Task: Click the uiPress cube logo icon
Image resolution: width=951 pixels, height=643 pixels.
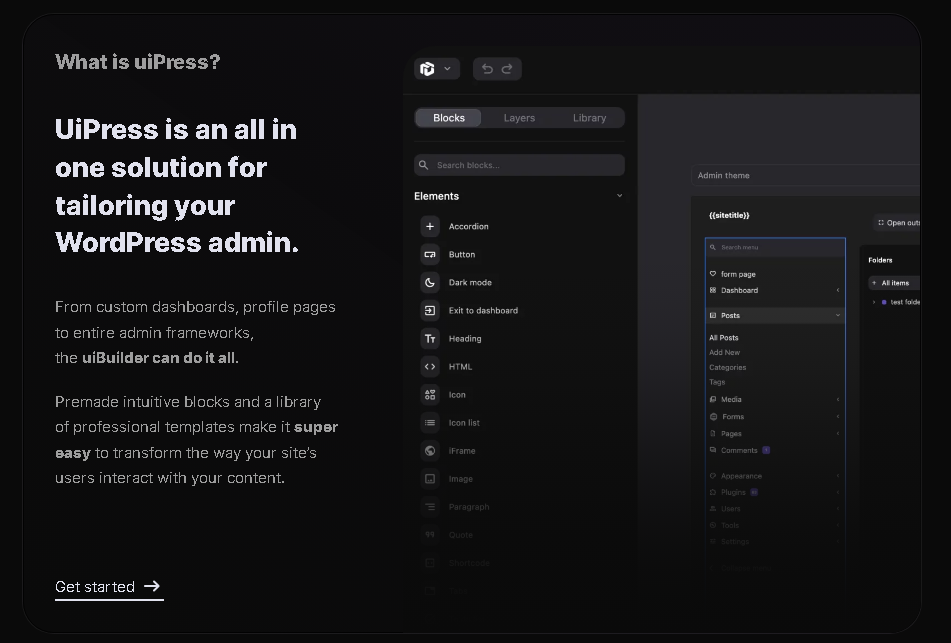Action: [x=428, y=69]
